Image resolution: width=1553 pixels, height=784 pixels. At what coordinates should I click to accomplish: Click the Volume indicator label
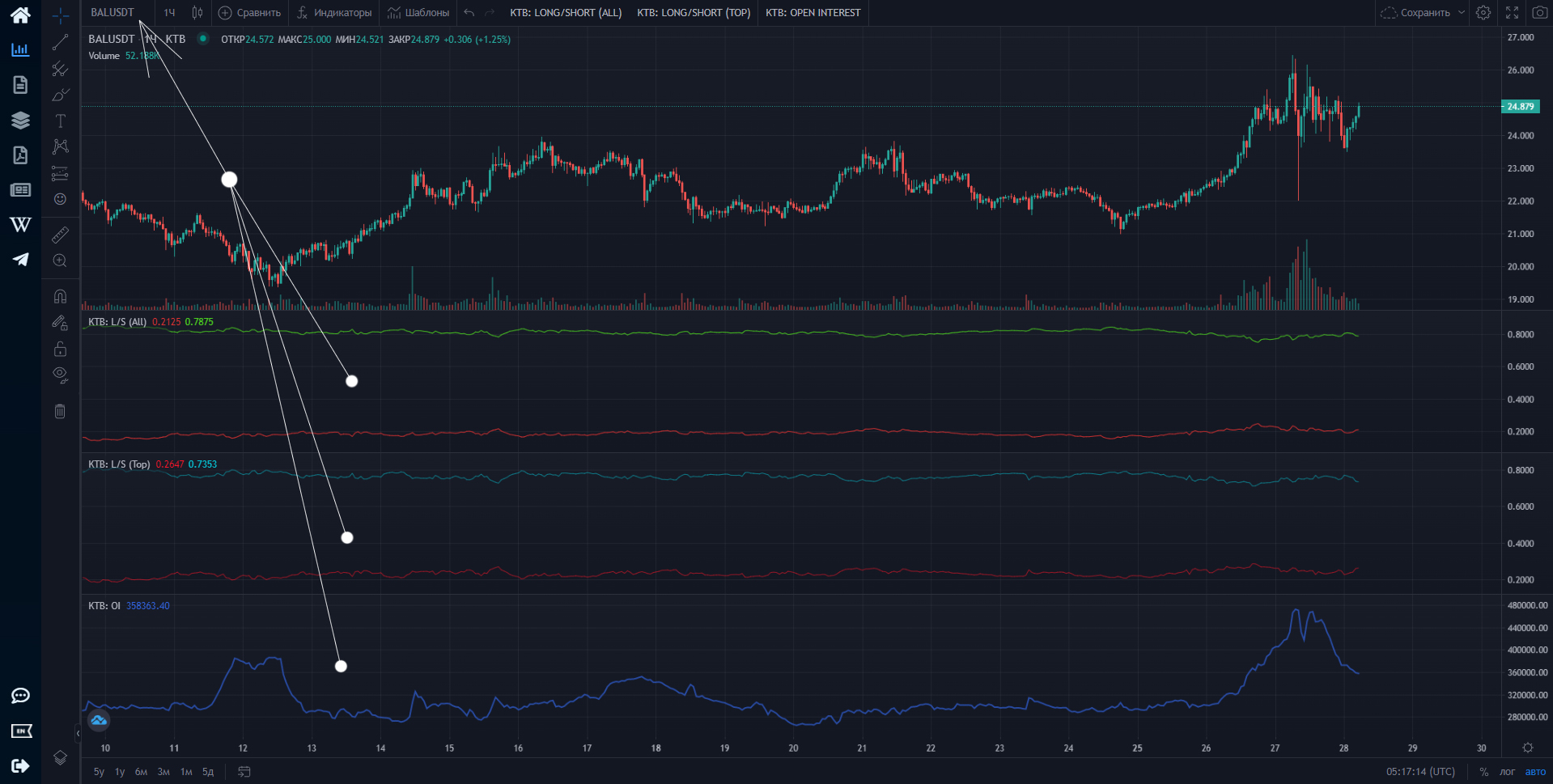click(104, 56)
